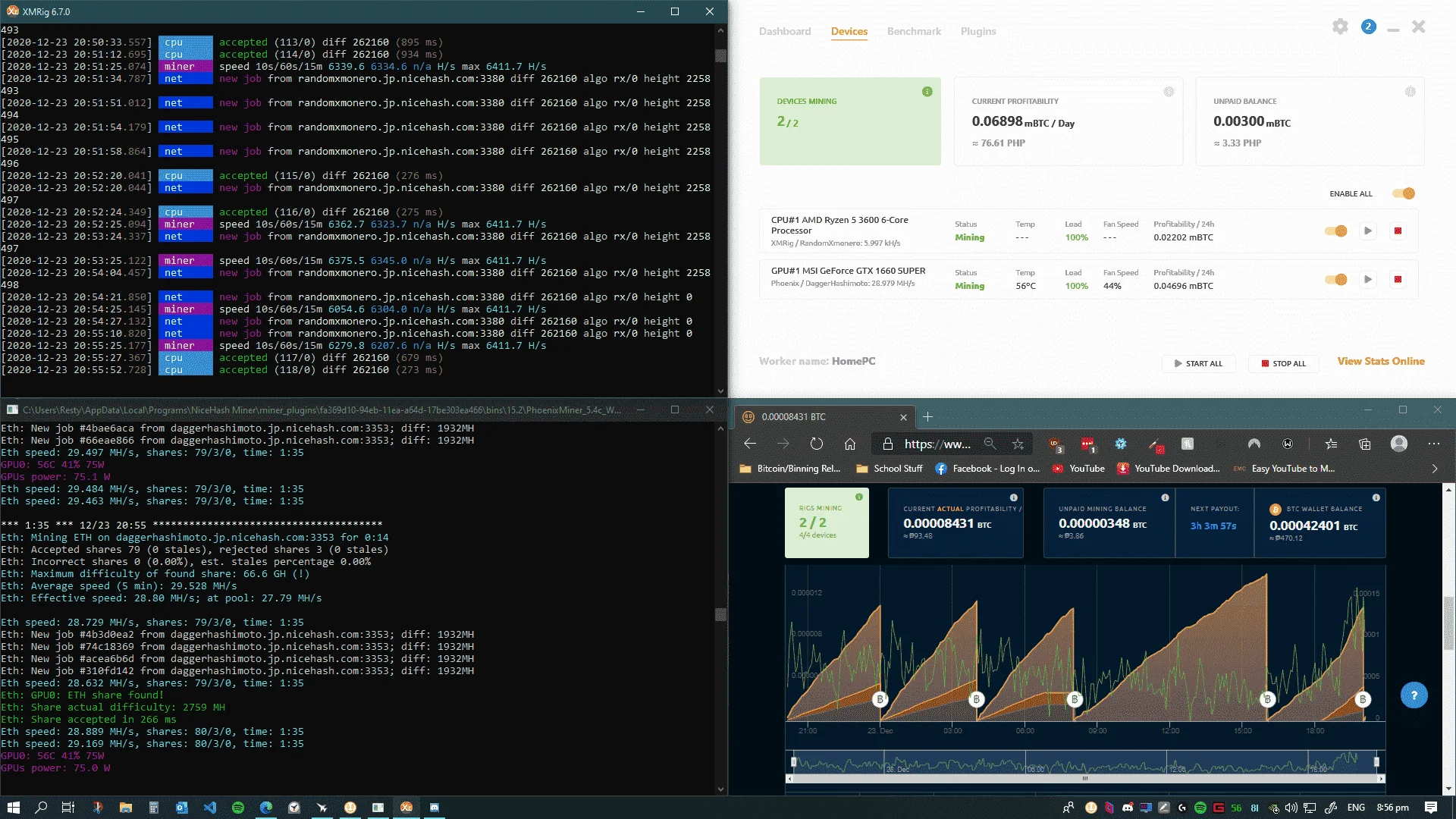
Task: Click the chart range navigator left handle
Action: [x=793, y=761]
